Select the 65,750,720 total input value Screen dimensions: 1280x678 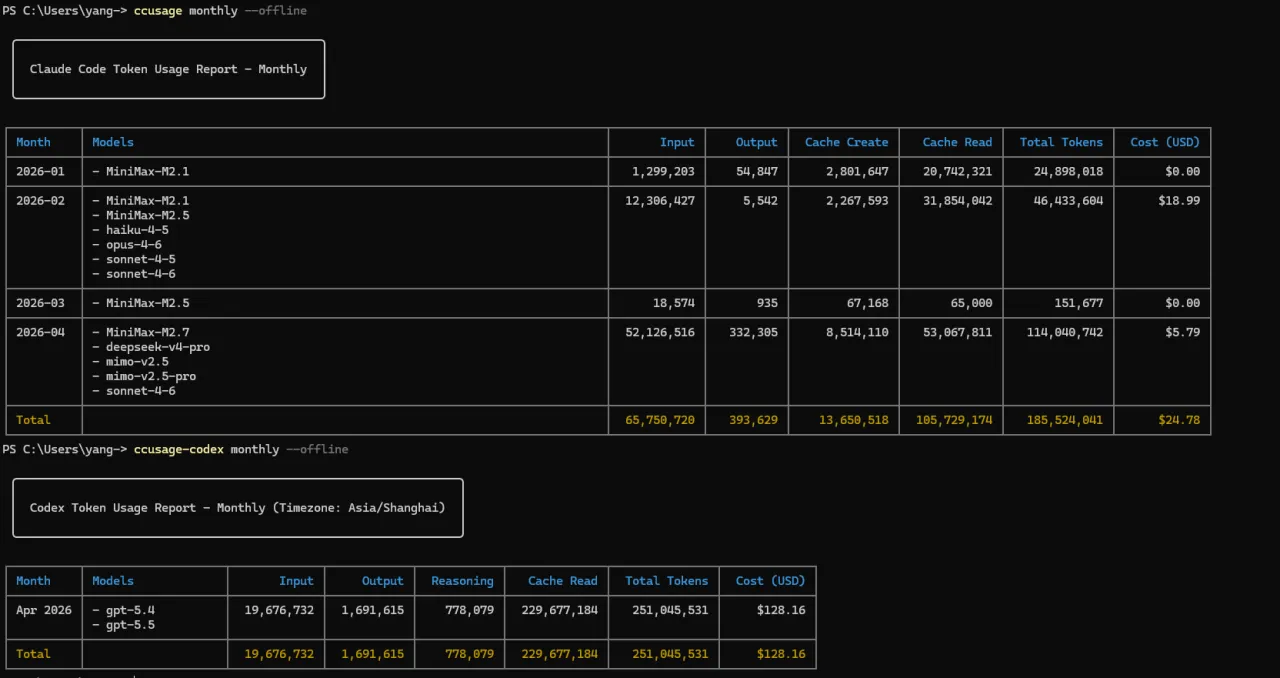click(659, 420)
